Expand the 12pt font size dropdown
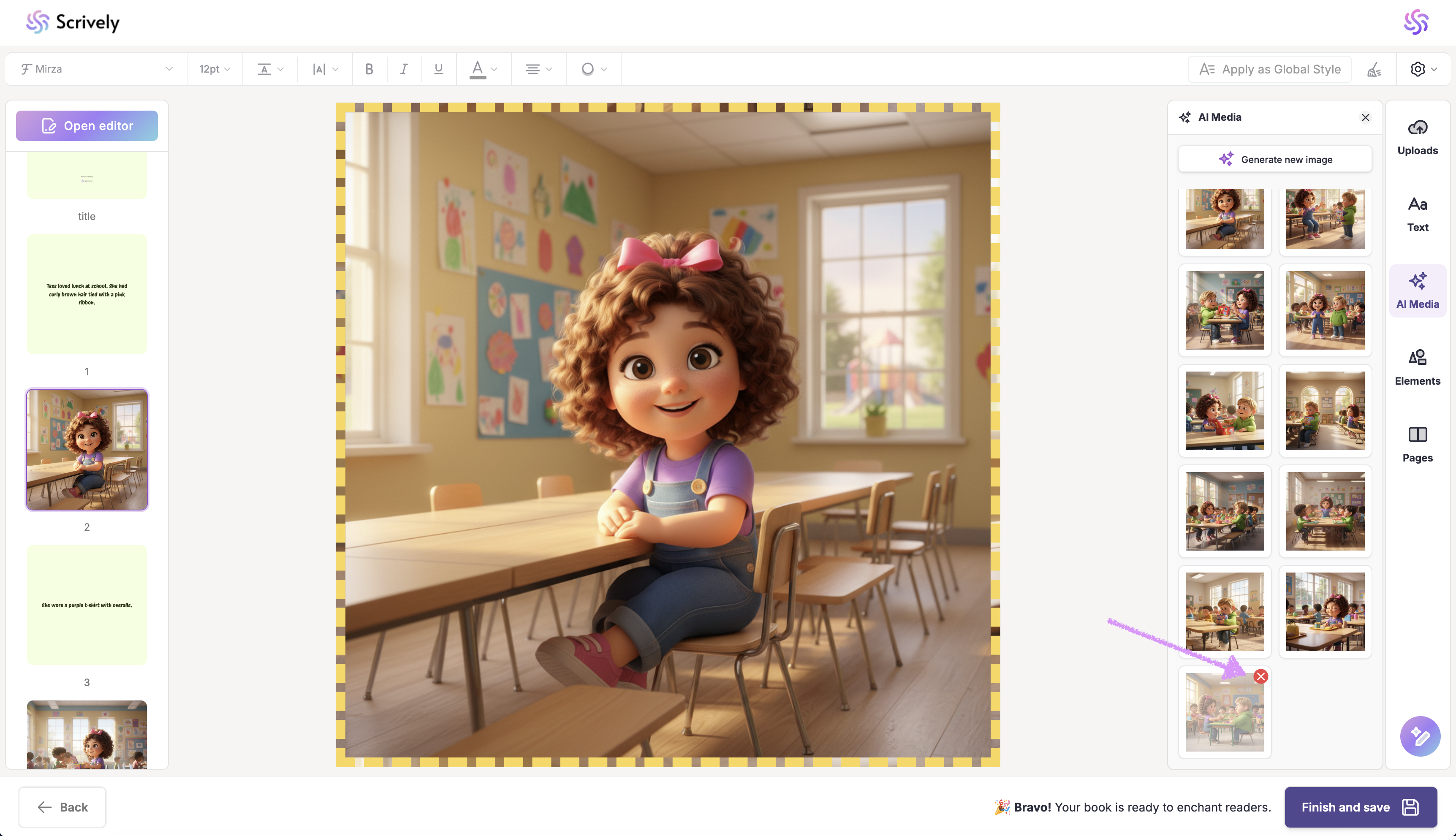 coord(214,69)
